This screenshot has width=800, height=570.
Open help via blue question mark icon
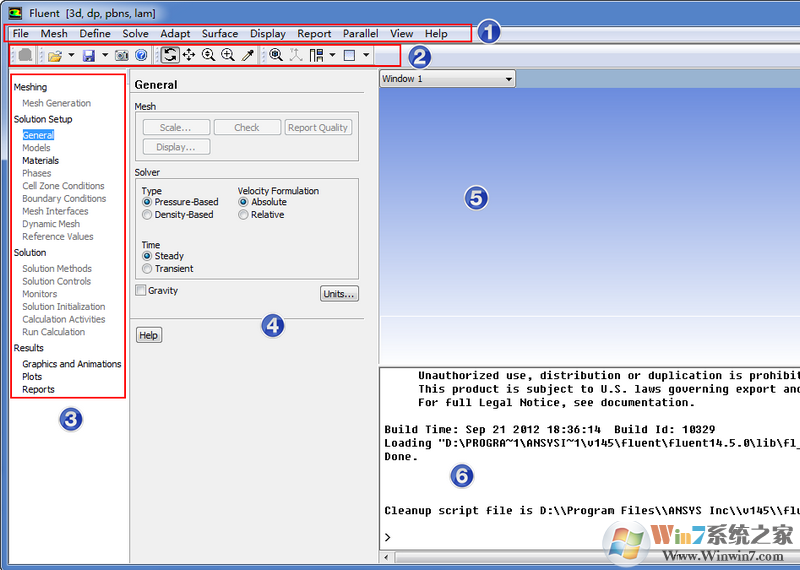click(141, 55)
